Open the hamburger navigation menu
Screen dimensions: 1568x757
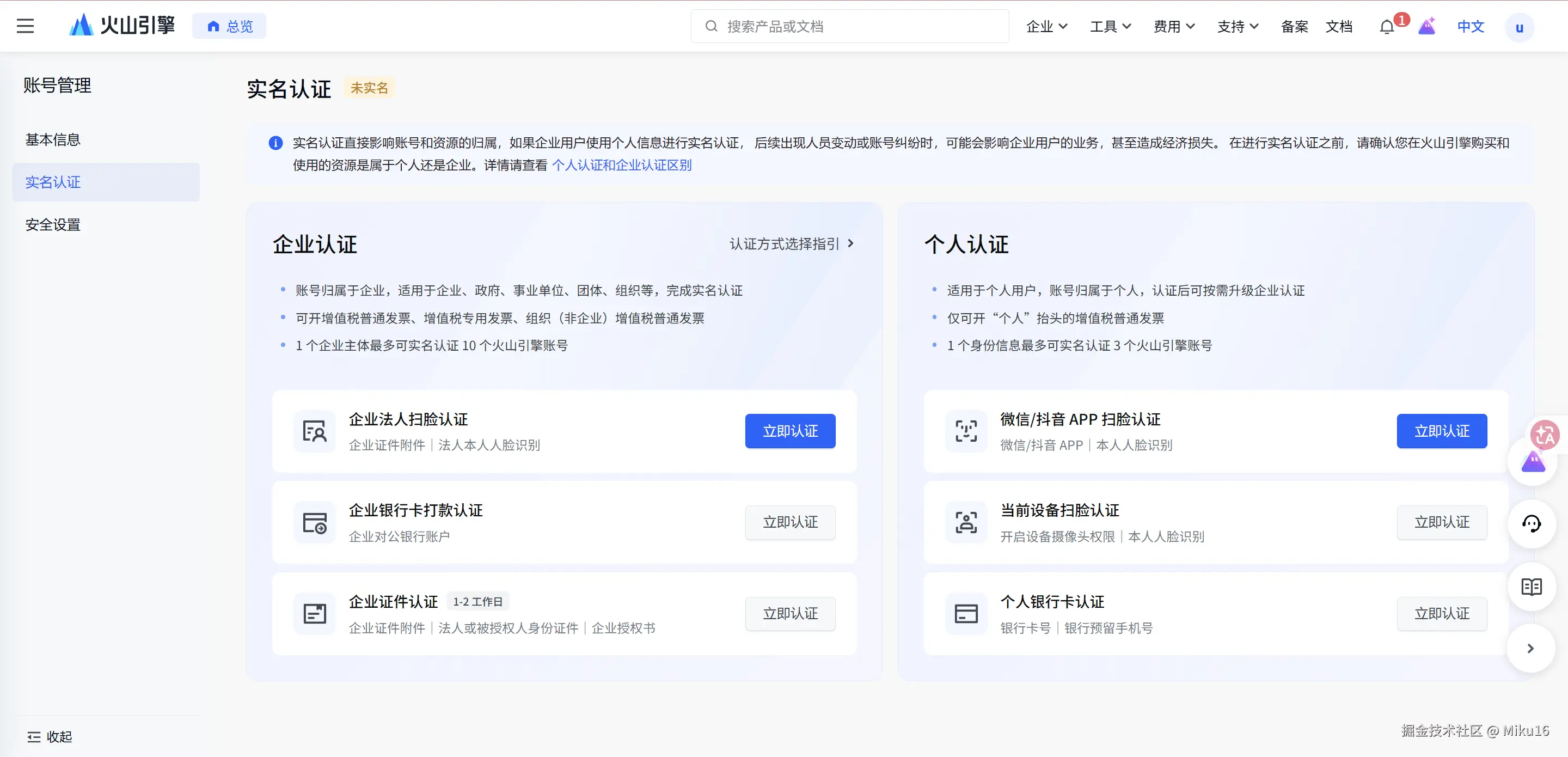[x=25, y=26]
